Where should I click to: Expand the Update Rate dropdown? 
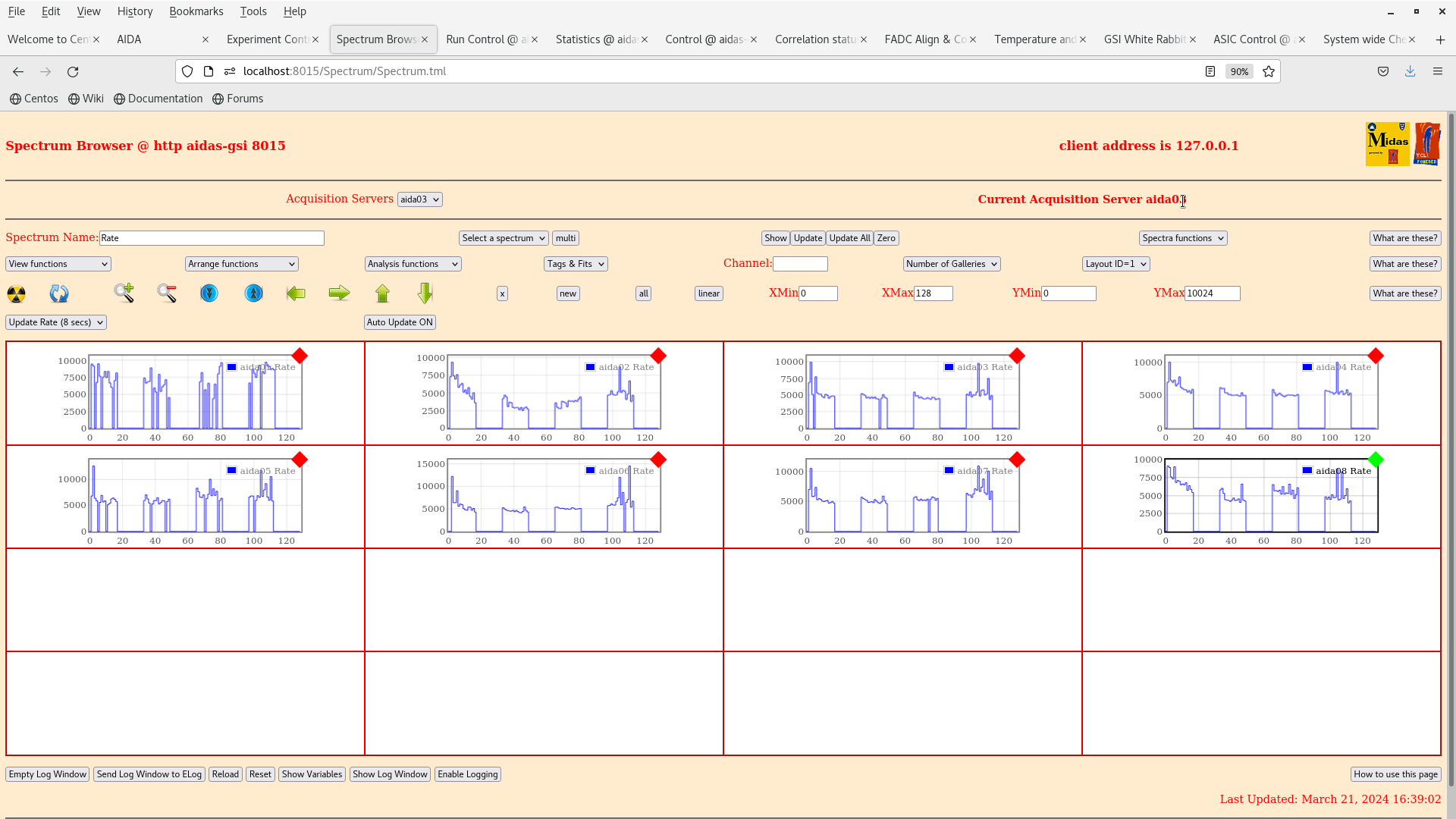point(56,322)
